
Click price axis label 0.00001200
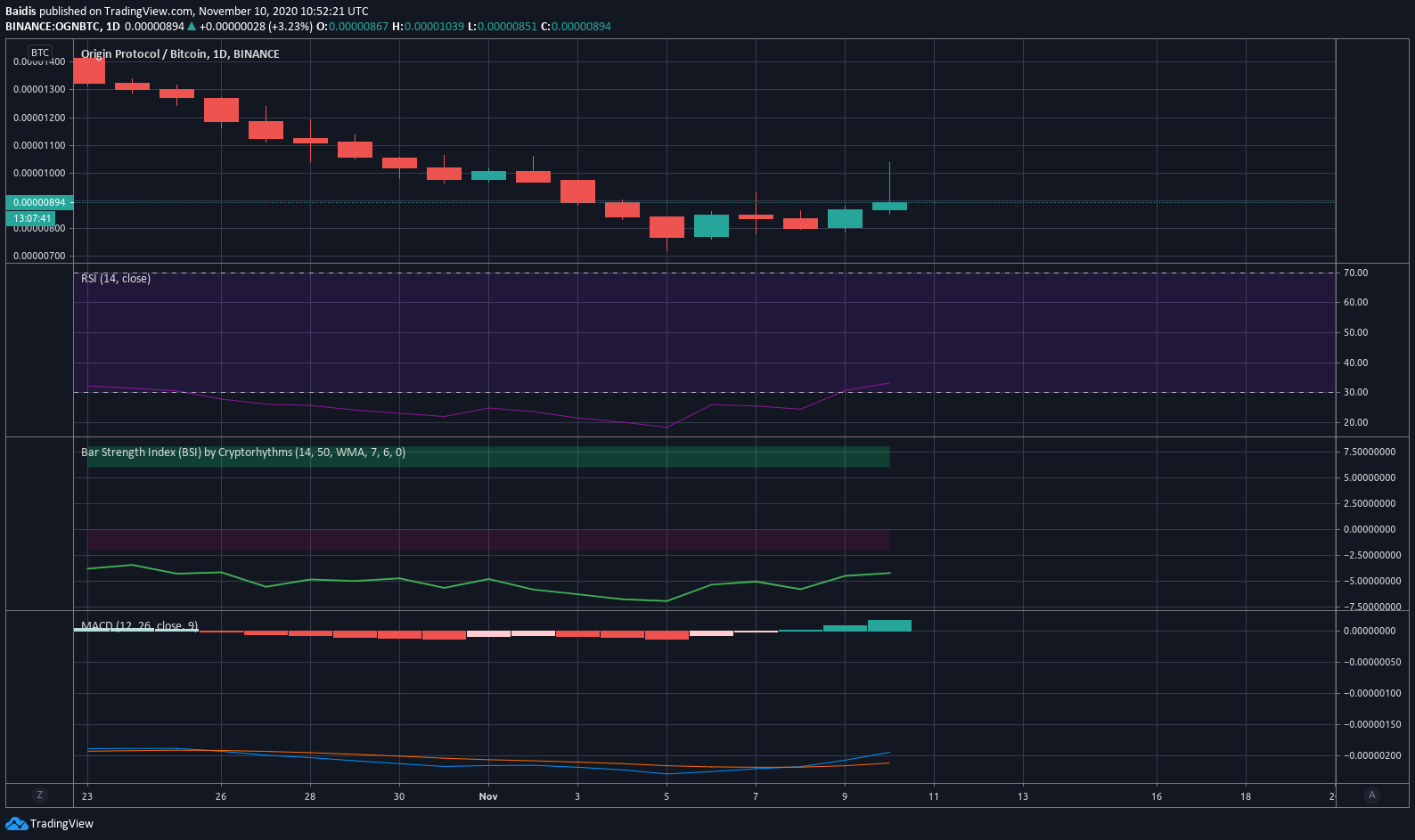pos(39,118)
